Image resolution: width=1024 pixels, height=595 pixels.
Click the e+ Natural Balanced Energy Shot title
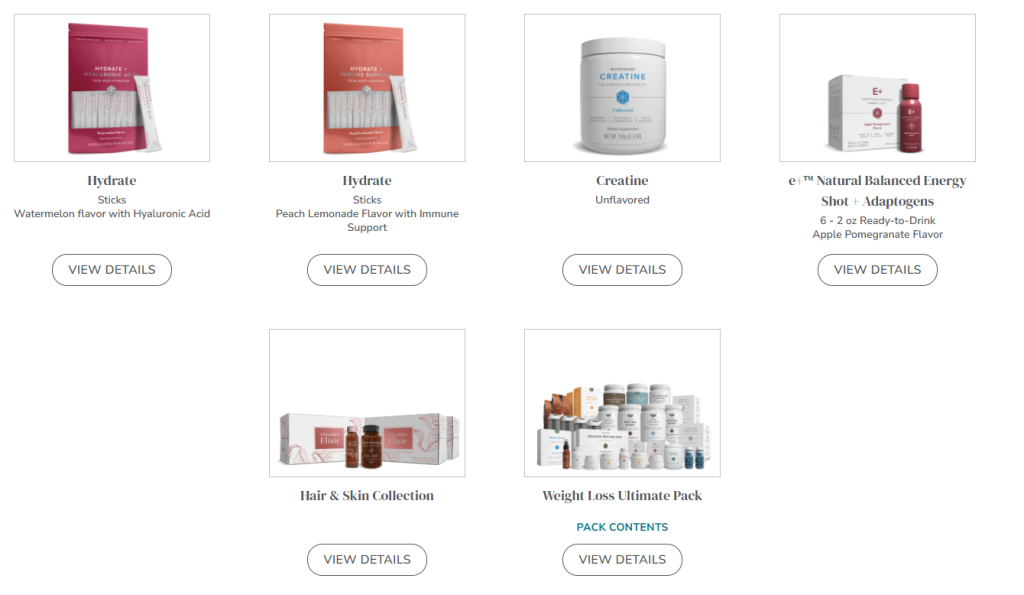[x=877, y=191]
